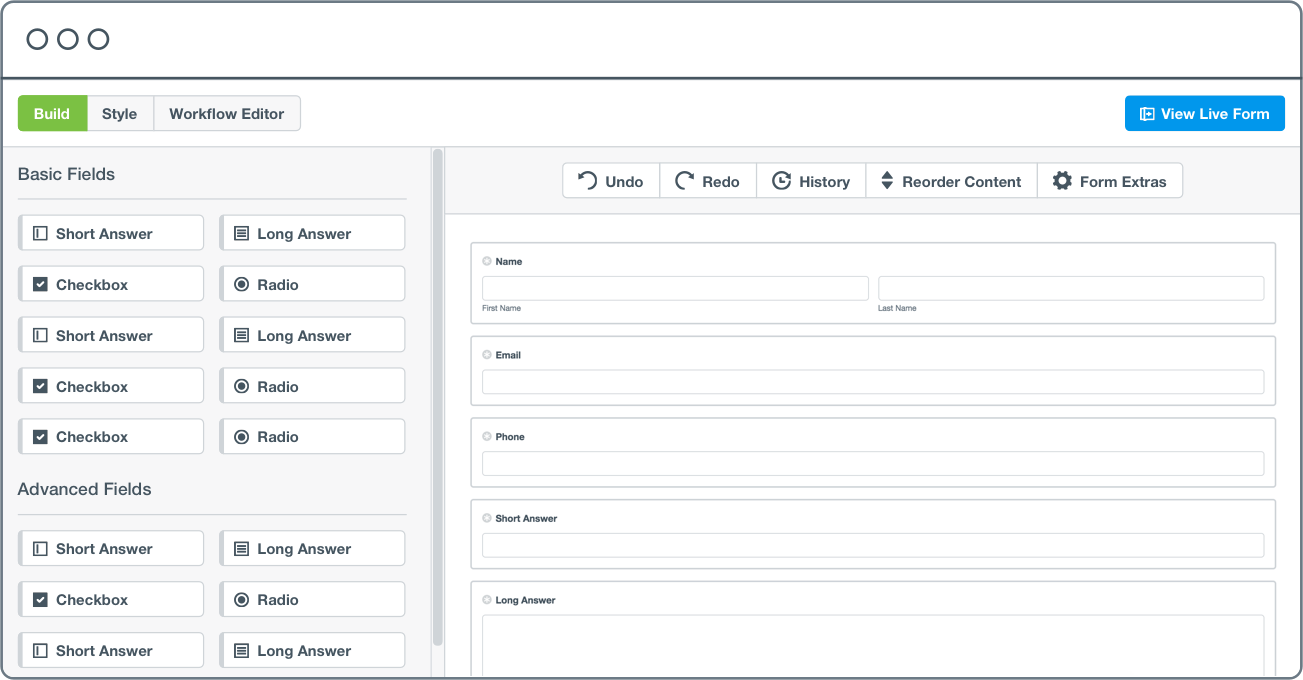
Task: Click into the Email input field
Action: 873,382
